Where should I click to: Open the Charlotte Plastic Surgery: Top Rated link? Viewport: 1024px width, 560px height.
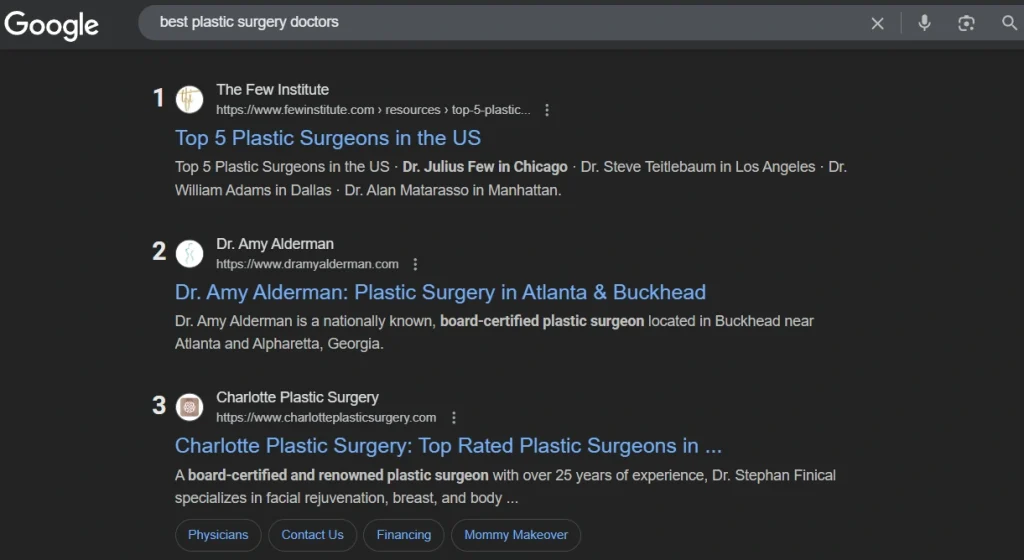click(x=448, y=446)
